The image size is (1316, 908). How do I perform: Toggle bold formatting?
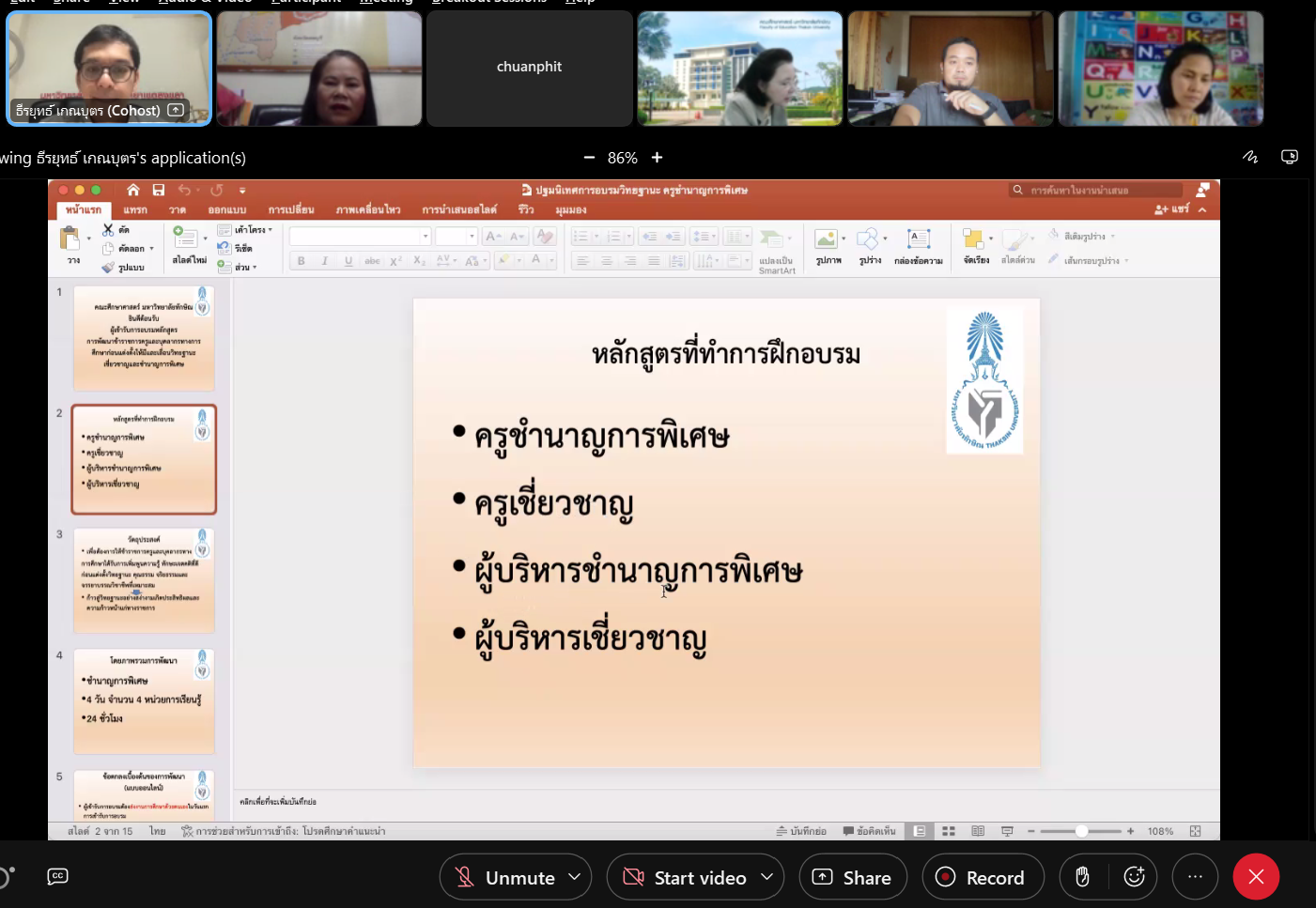[302, 261]
